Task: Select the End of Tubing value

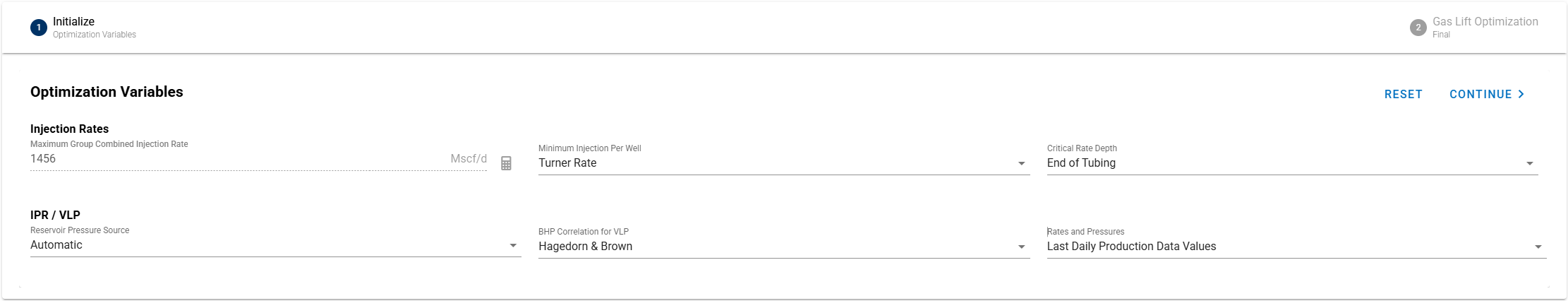Action: (x=1081, y=163)
